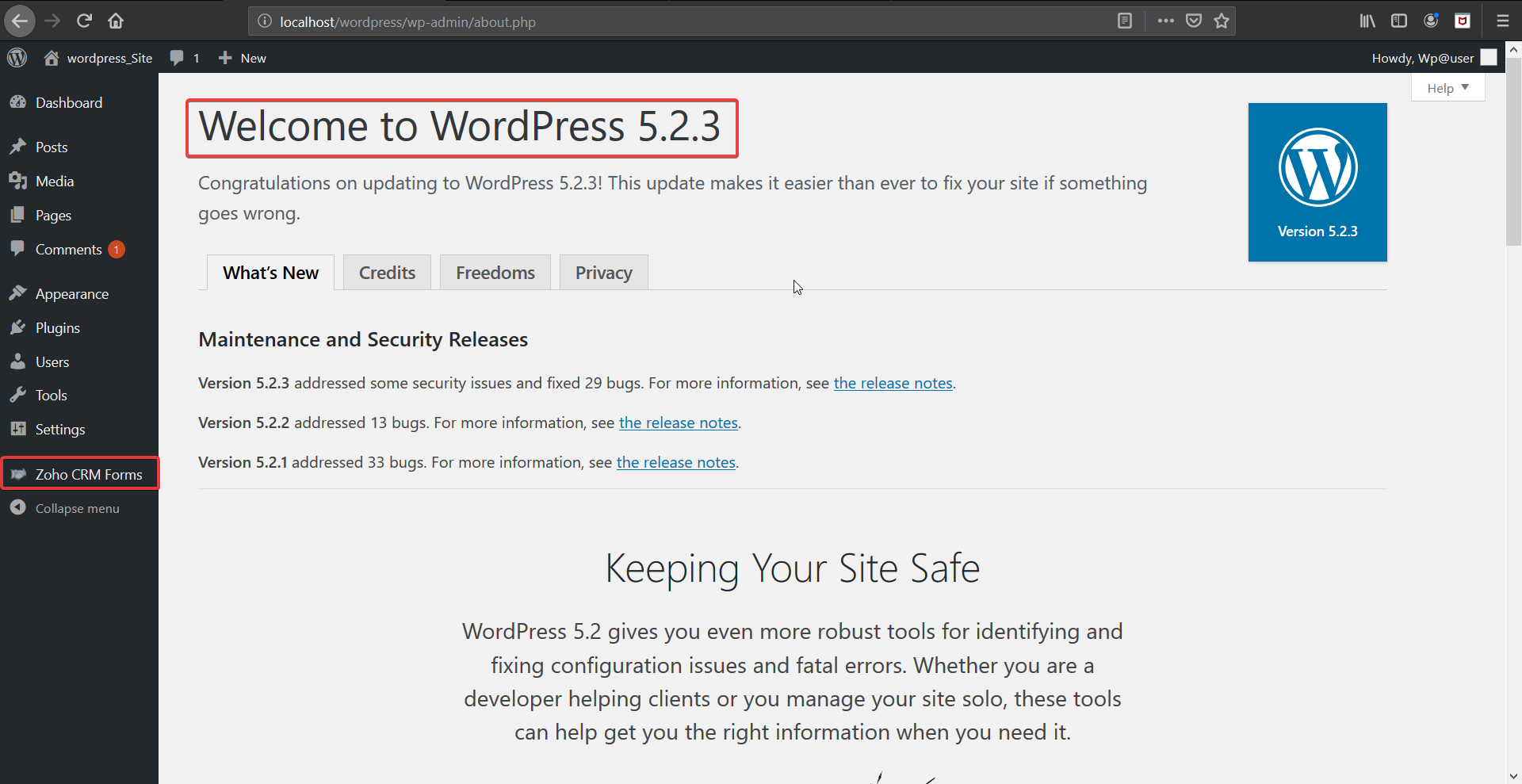Click the Media icon in sidebar

pos(17,181)
